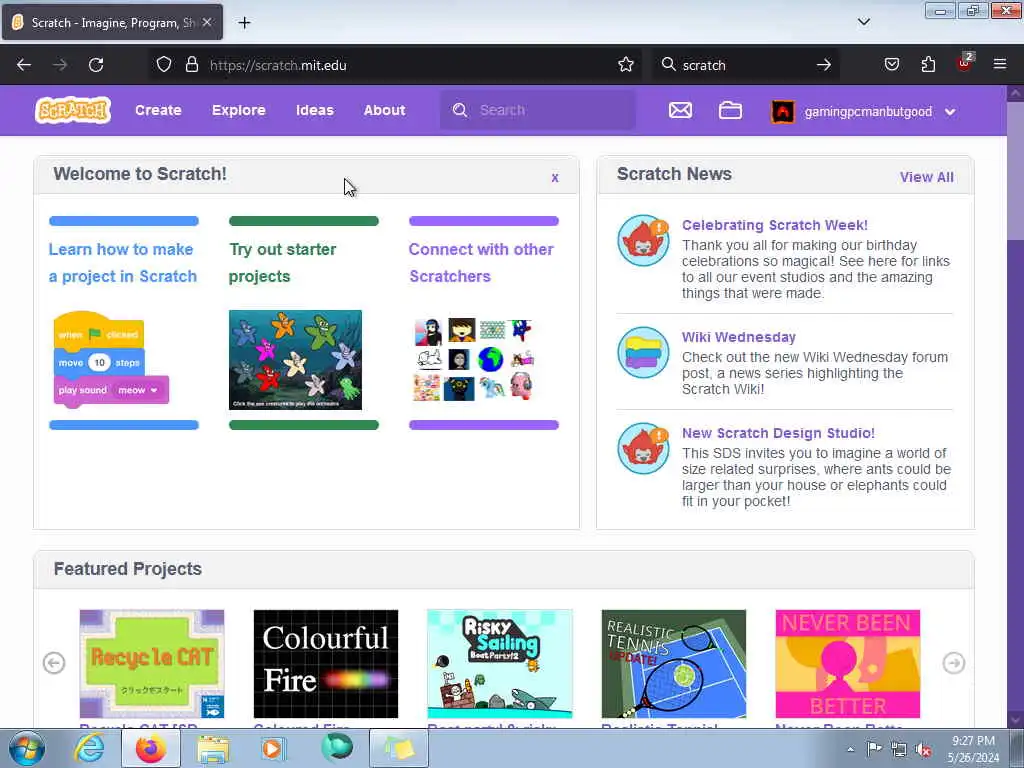This screenshot has height=768, width=1024.
Task: Select the Scratch - Imagine, Program browser tab
Action: coord(112,22)
